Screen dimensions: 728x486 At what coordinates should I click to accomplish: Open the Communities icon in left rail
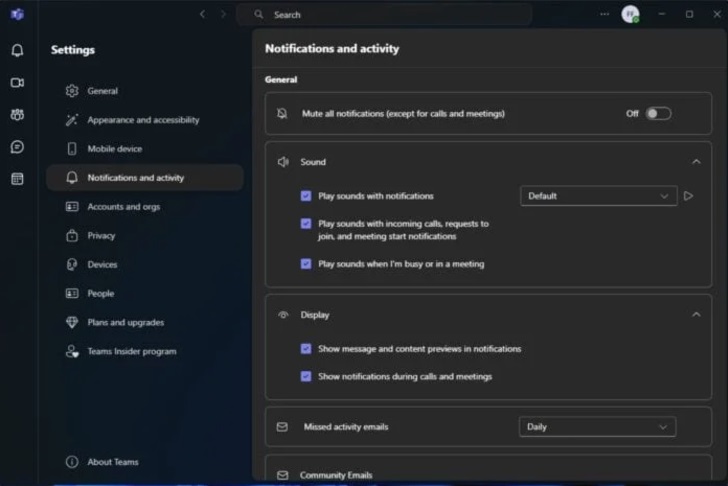[x=17, y=115]
